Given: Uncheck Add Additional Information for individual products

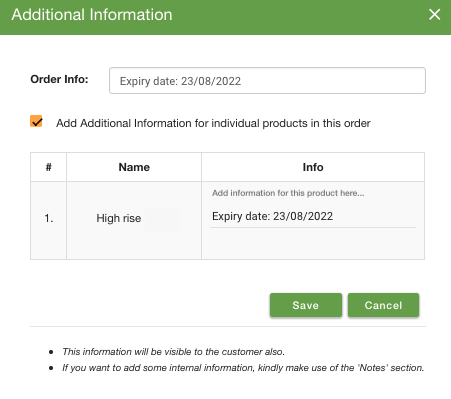Looking at the screenshot, I should pyautogui.click(x=36, y=121).
